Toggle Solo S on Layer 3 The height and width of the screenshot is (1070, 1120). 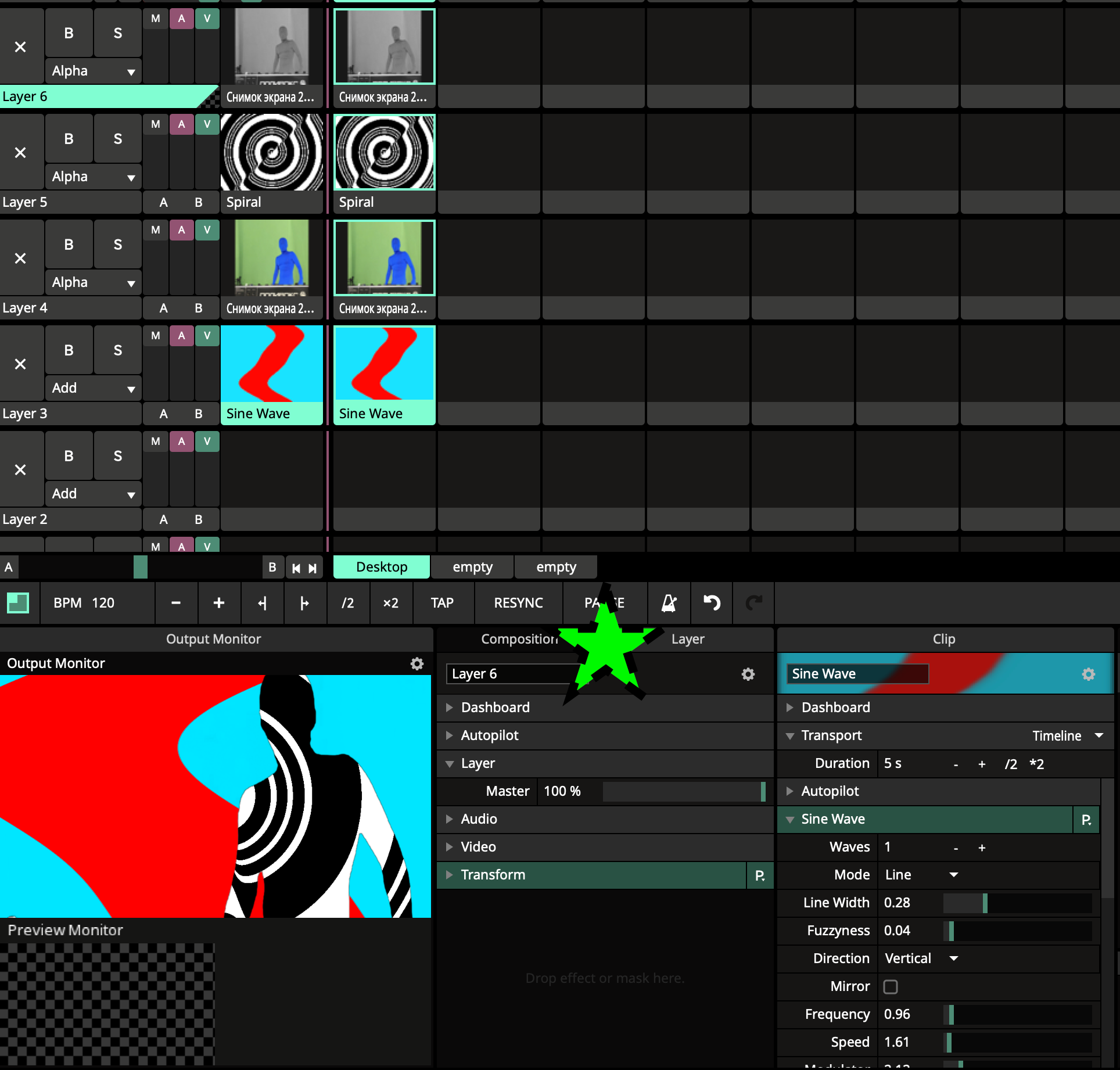117,350
